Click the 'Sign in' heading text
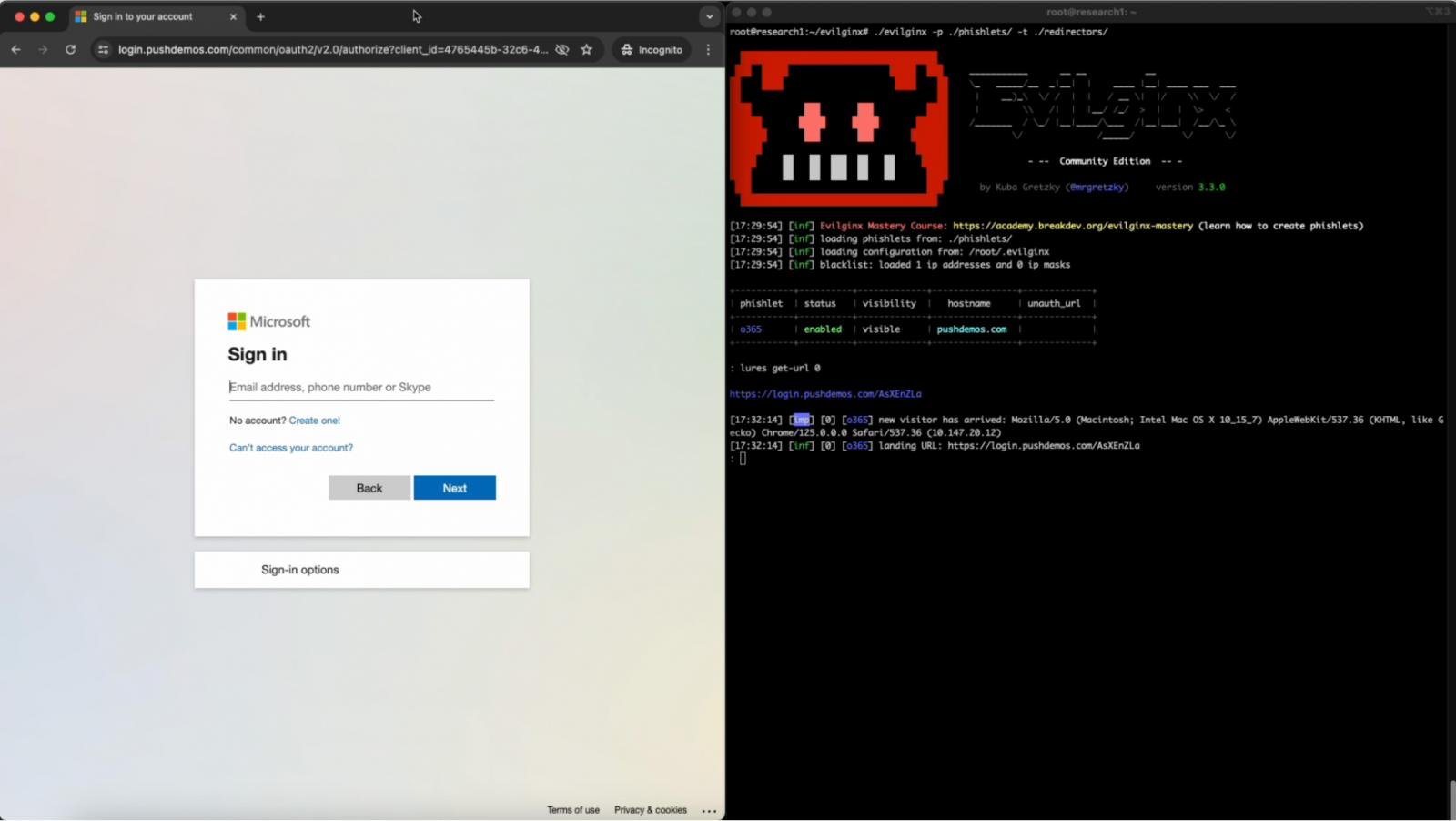The height and width of the screenshot is (821, 1456). pyautogui.click(x=258, y=354)
